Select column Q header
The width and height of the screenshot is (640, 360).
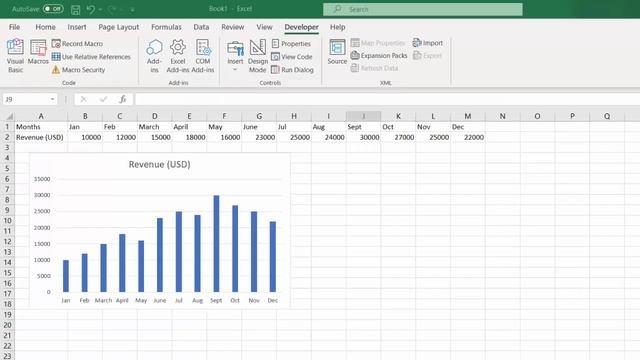point(607,116)
